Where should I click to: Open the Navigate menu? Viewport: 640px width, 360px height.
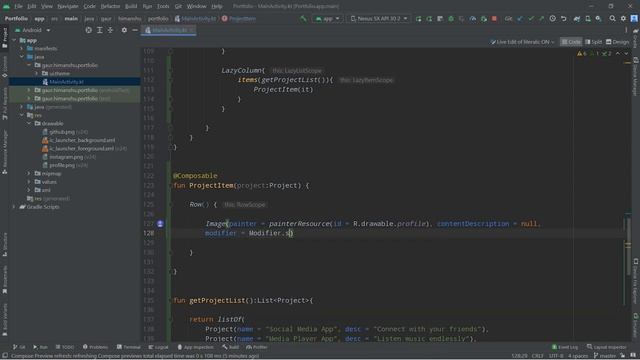click(x=68, y=6)
